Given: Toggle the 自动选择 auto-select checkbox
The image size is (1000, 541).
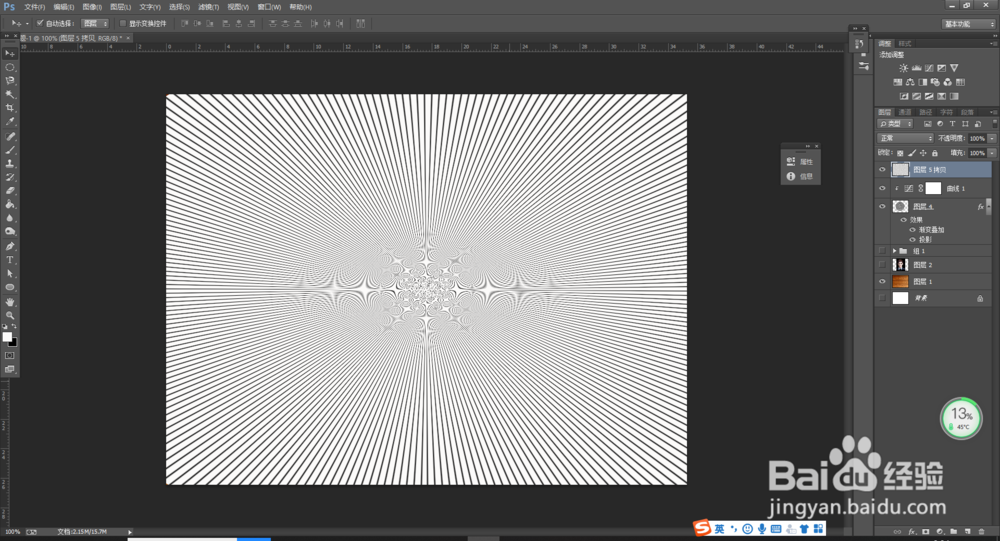Looking at the screenshot, I should point(40,23).
